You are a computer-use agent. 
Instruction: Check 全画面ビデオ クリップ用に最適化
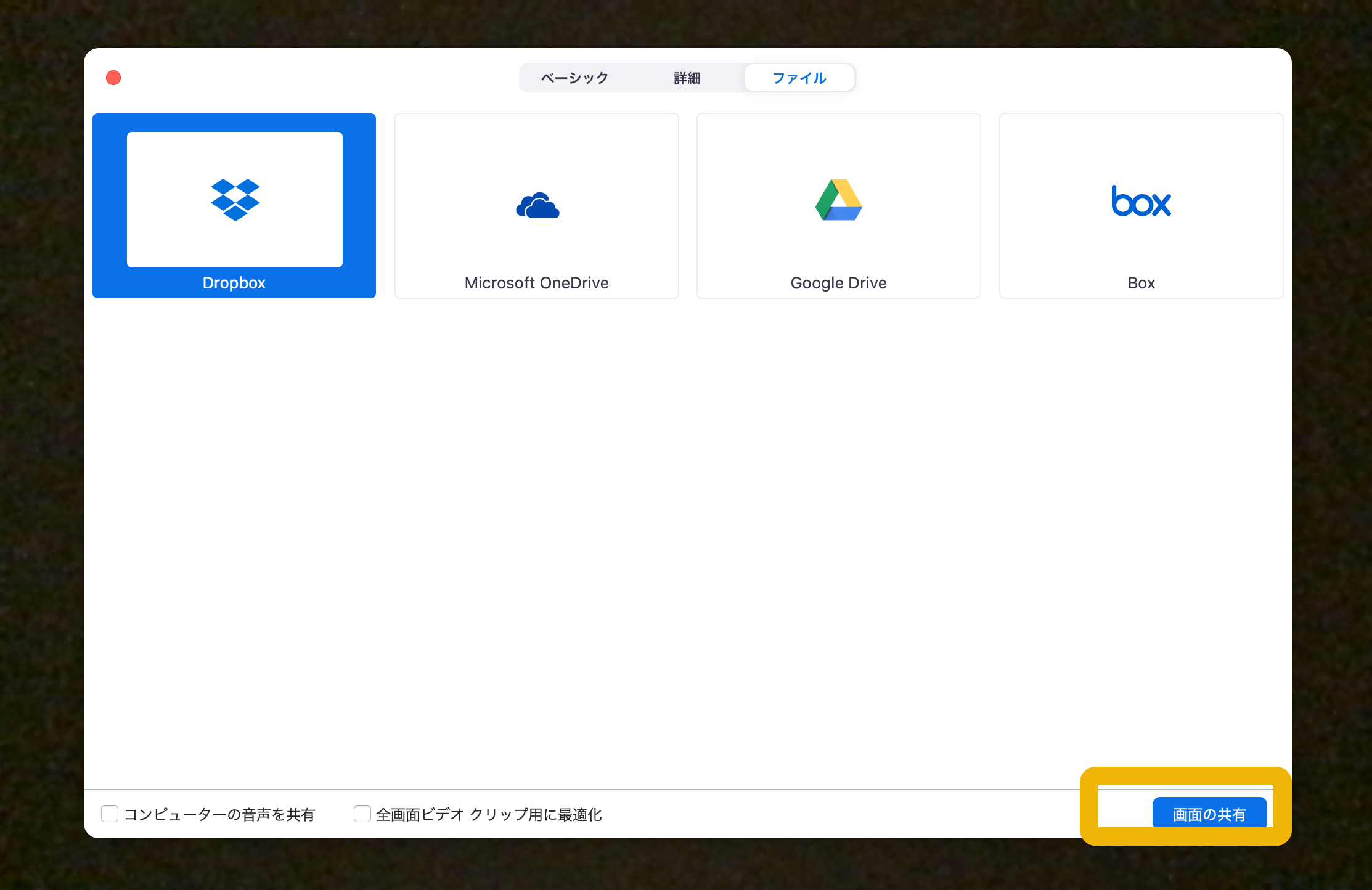click(362, 814)
